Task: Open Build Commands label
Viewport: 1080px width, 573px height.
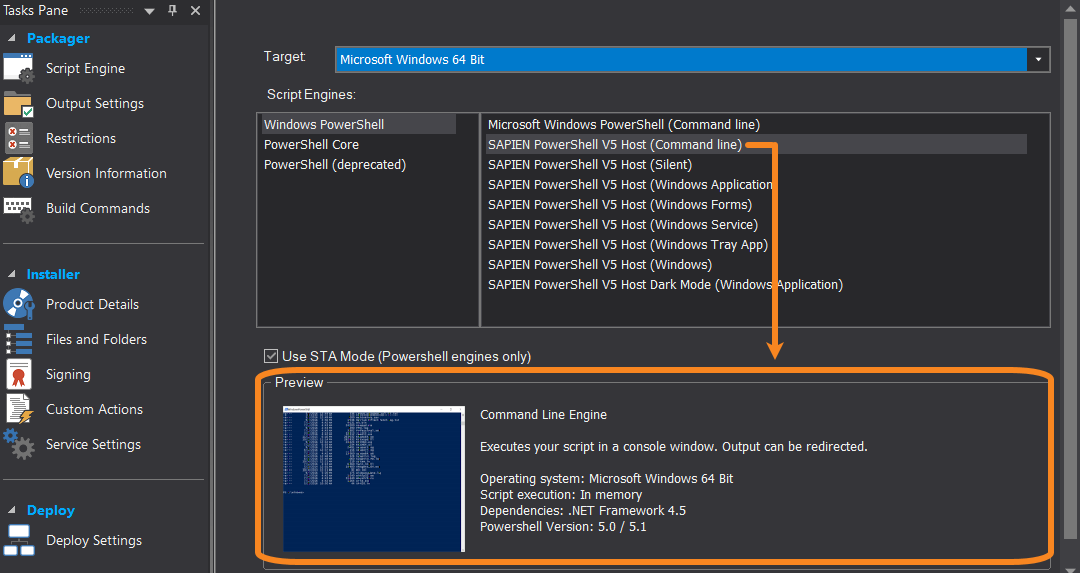Action: (x=98, y=209)
